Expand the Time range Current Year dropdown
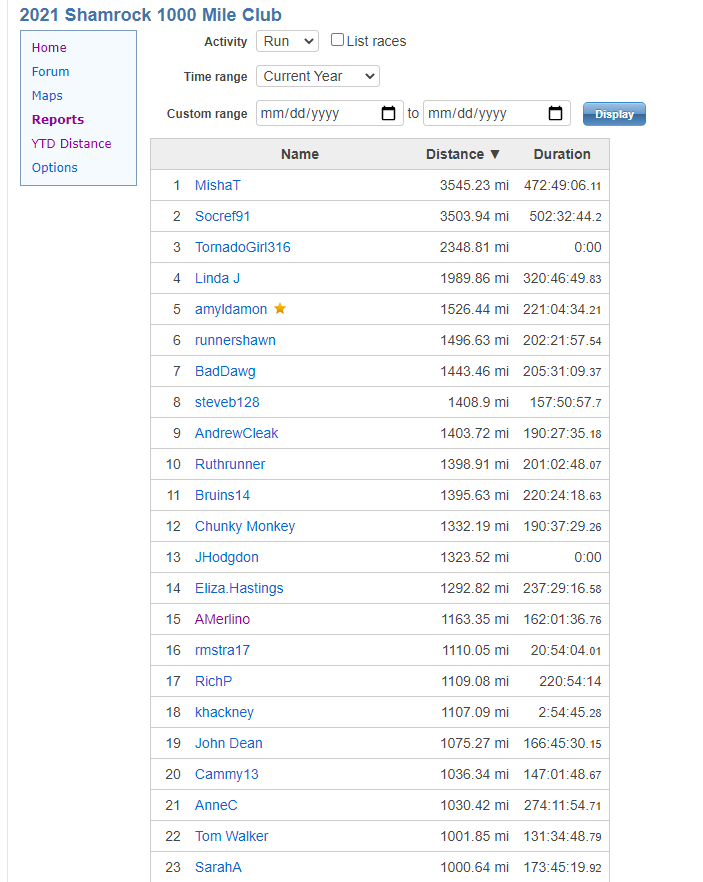 click(318, 76)
